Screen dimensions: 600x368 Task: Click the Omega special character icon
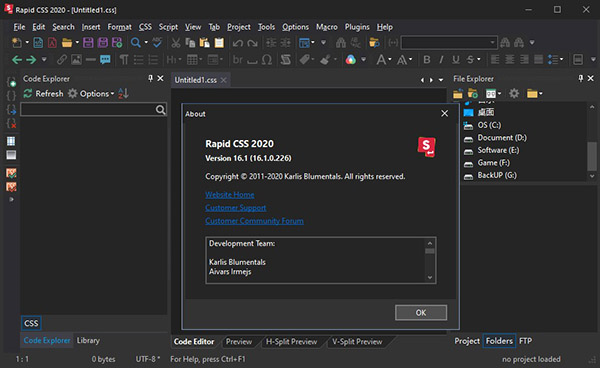(x=267, y=60)
